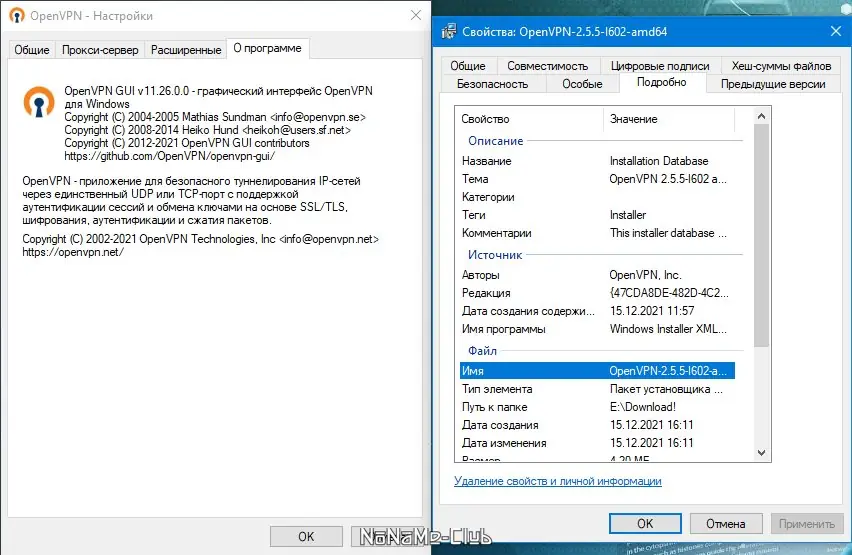Screen dimensions: 852x555
Task: Select the Авторы row with OpenVPN, Inc.
Action: pyautogui.click(x=597, y=275)
